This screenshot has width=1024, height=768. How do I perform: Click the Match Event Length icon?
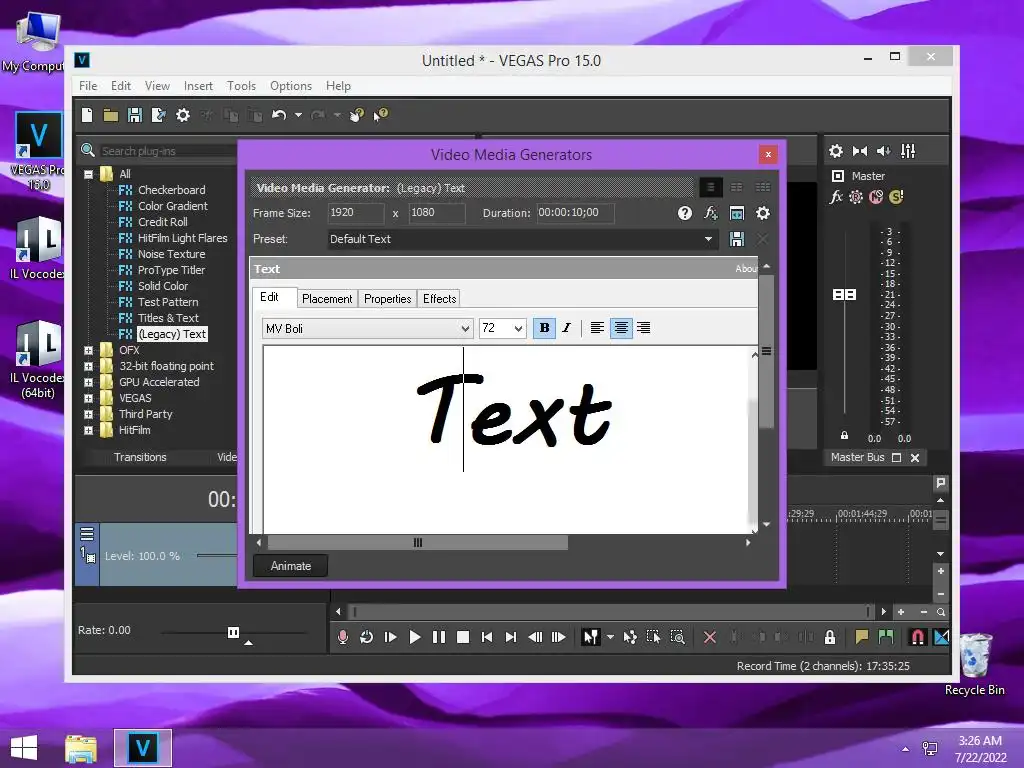[x=737, y=213]
